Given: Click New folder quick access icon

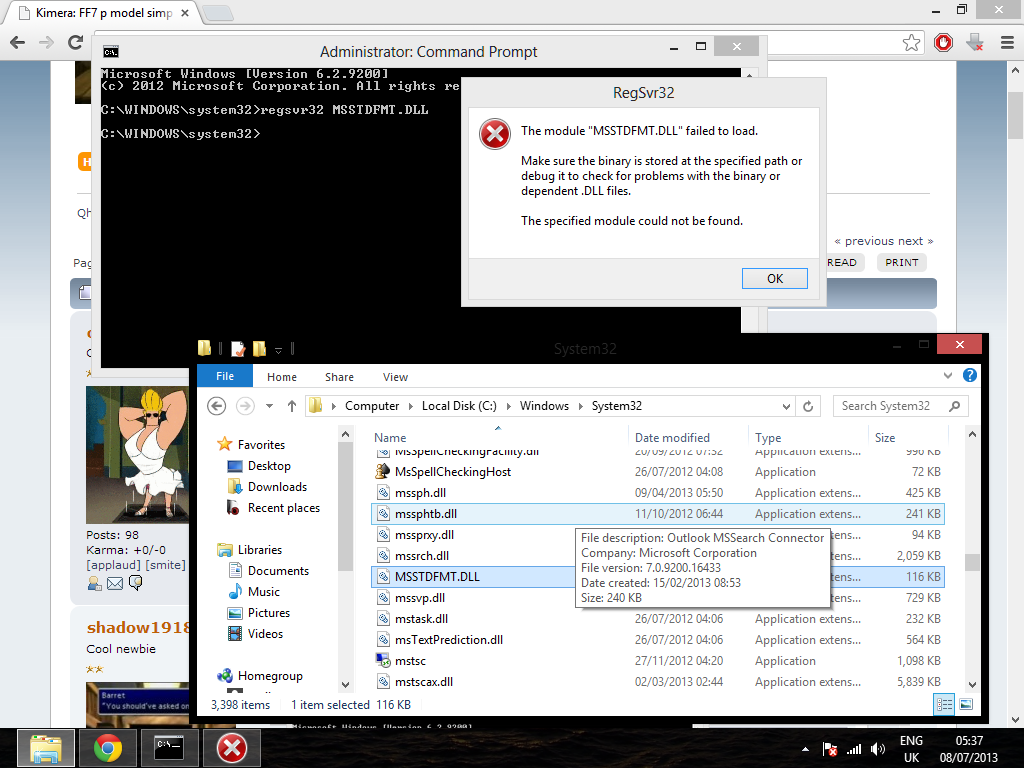Looking at the screenshot, I should coord(259,349).
